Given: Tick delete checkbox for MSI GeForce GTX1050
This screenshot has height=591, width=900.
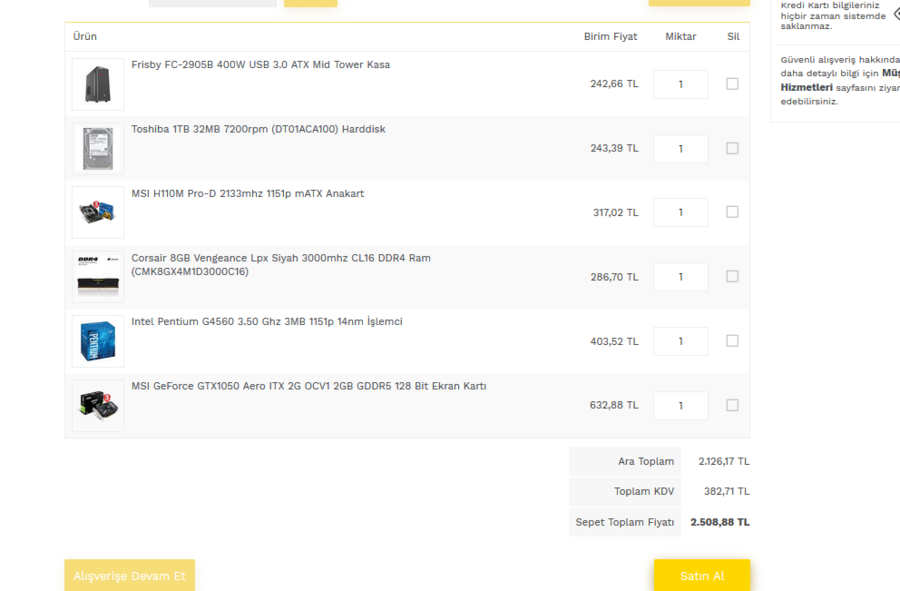Looking at the screenshot, I should coord(732,405).
